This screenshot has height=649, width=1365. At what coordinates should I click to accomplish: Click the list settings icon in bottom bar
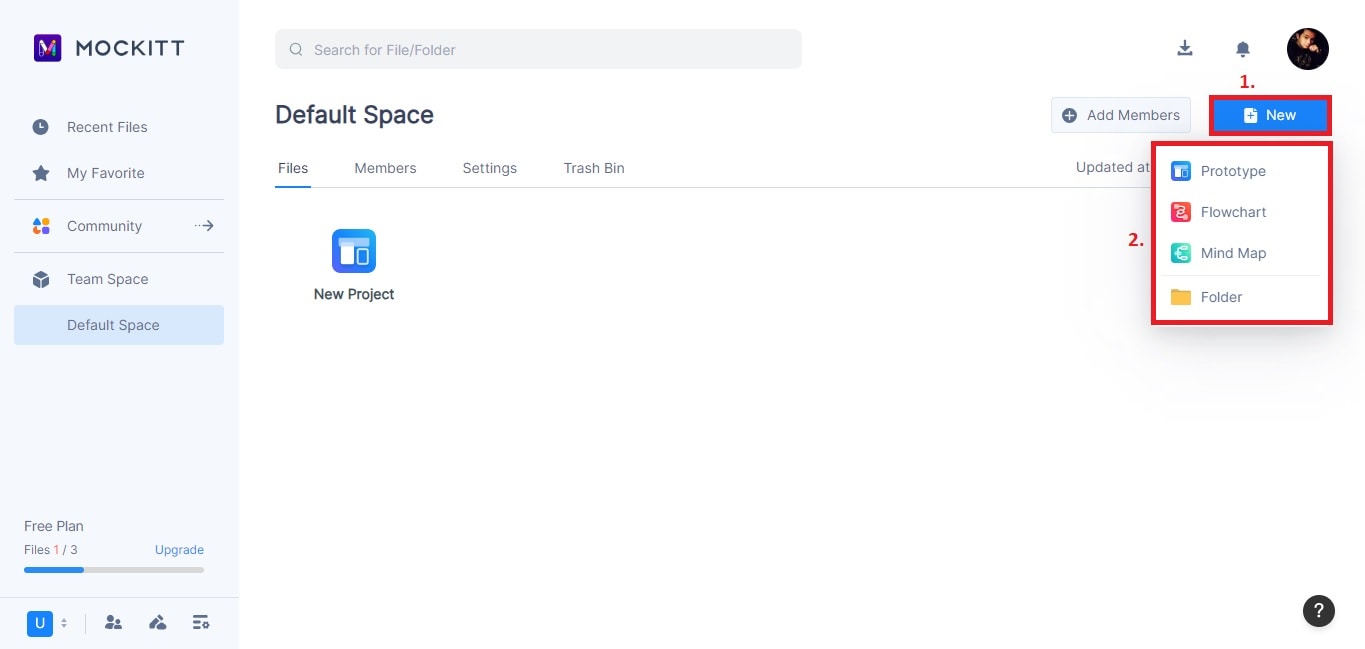click(x=201, y=623)
